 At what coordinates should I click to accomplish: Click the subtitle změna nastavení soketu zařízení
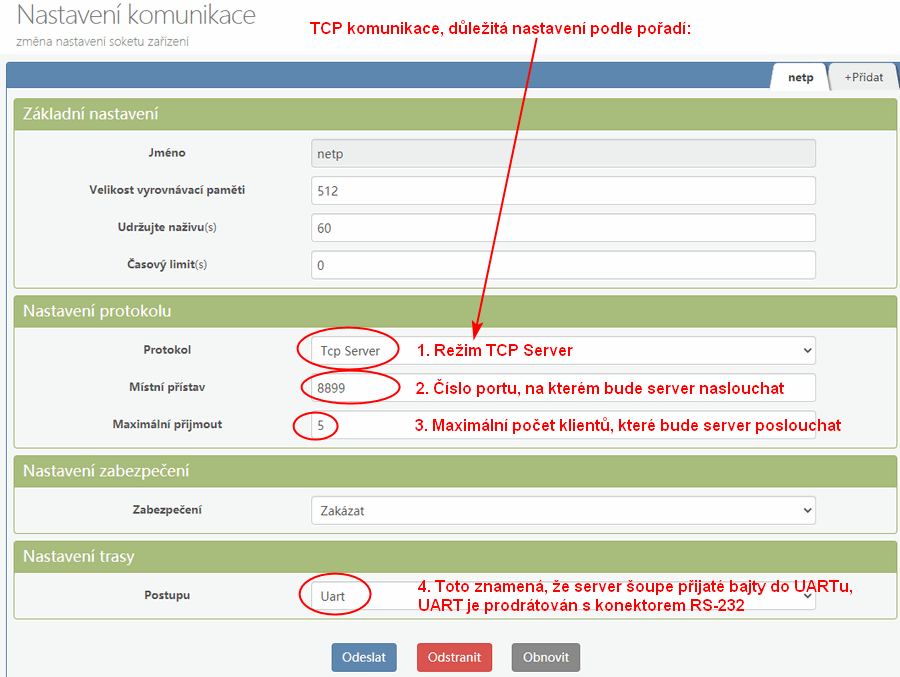[x=102, y=41]
